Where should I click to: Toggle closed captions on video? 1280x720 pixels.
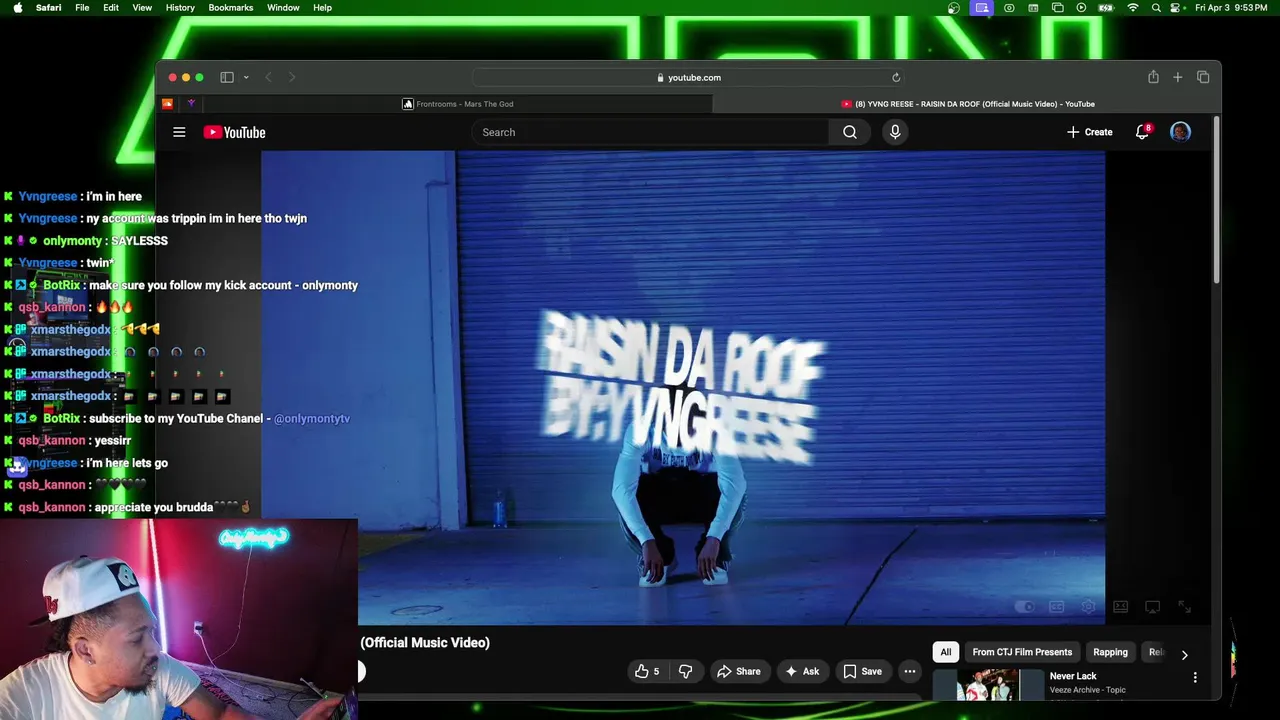pos(1056,607)
